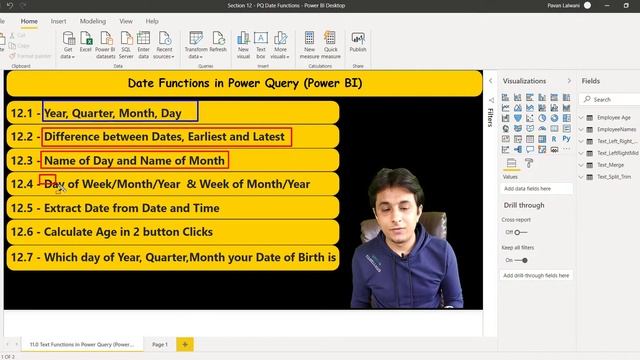Collapse the Visualizations pane chevron
This screenshot has height=360, width=640.
pos(569,81)
